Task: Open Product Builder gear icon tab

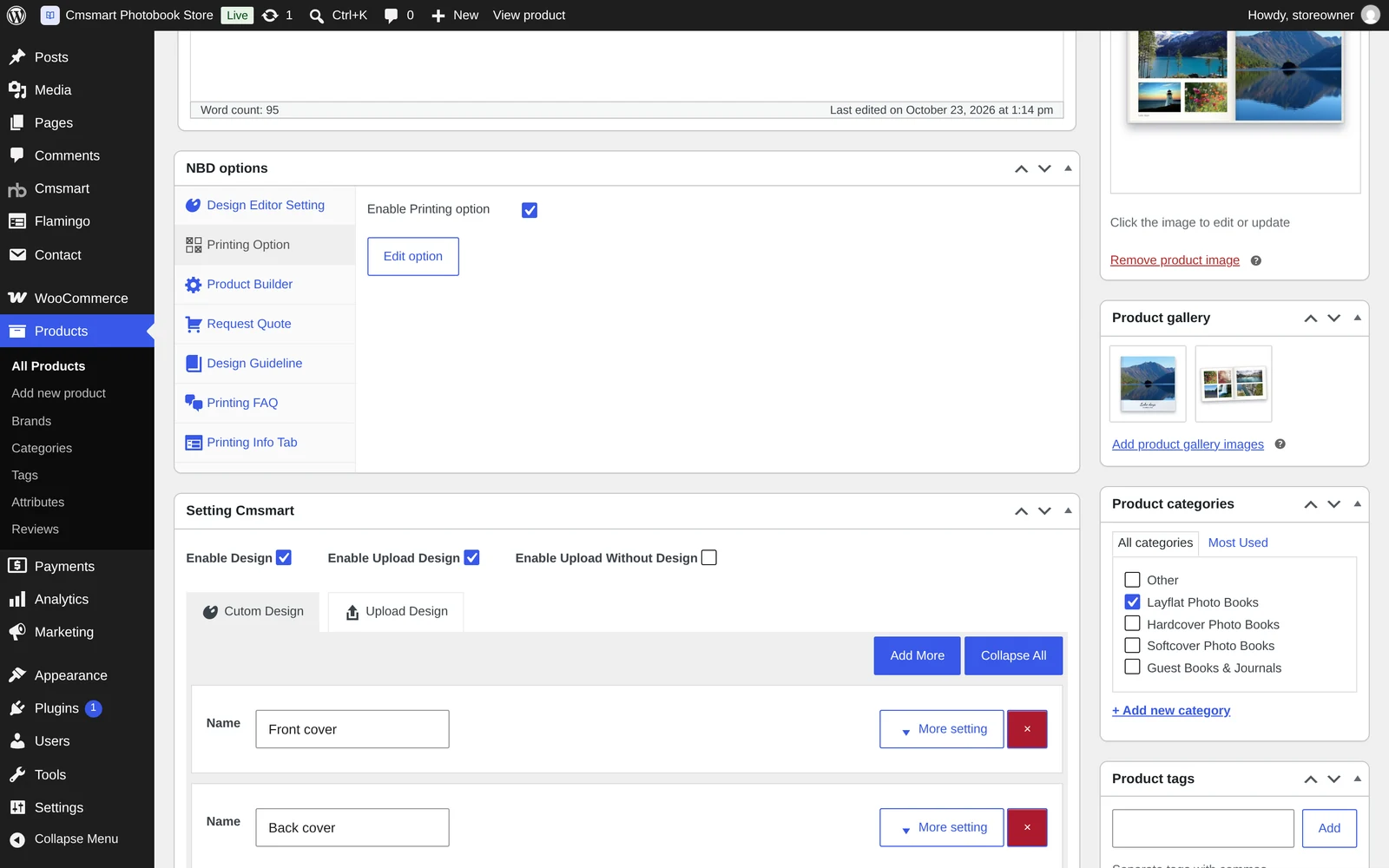Action: point(193,285)
